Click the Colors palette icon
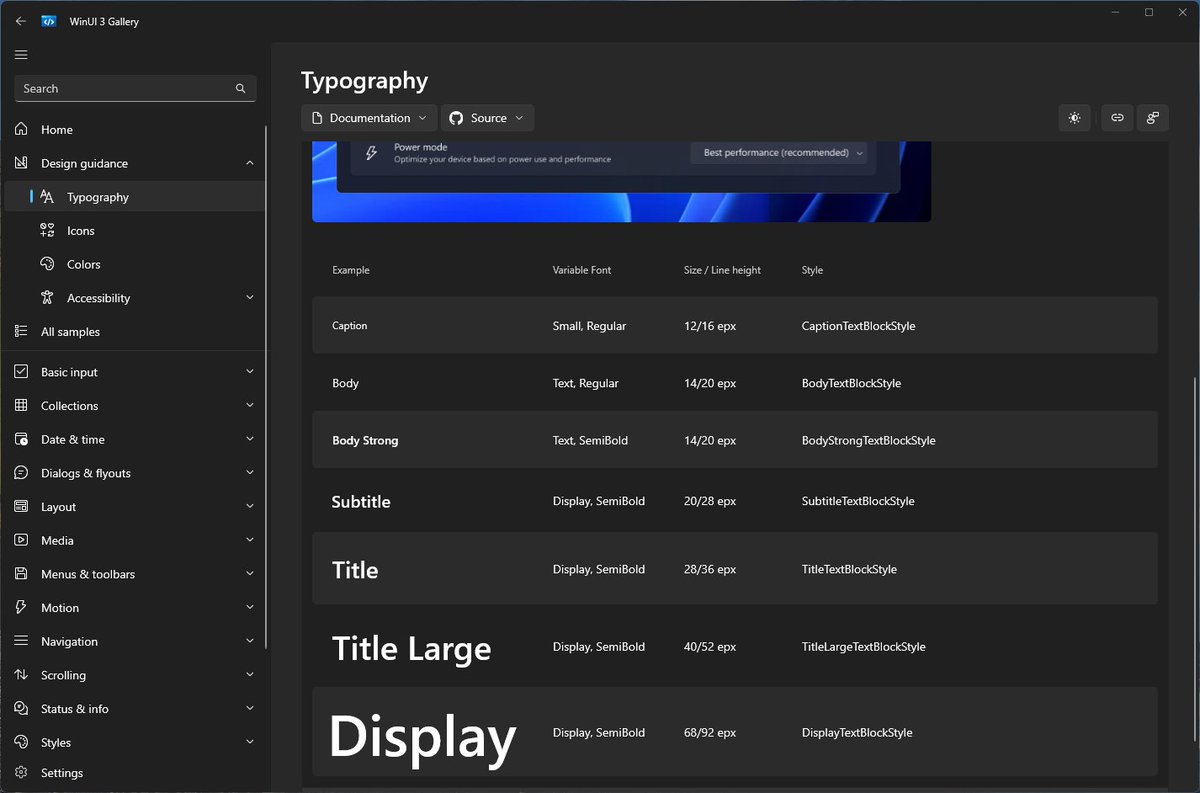Screen dimensions: 1200x793 pyautogui.click(x=47, y=264)
